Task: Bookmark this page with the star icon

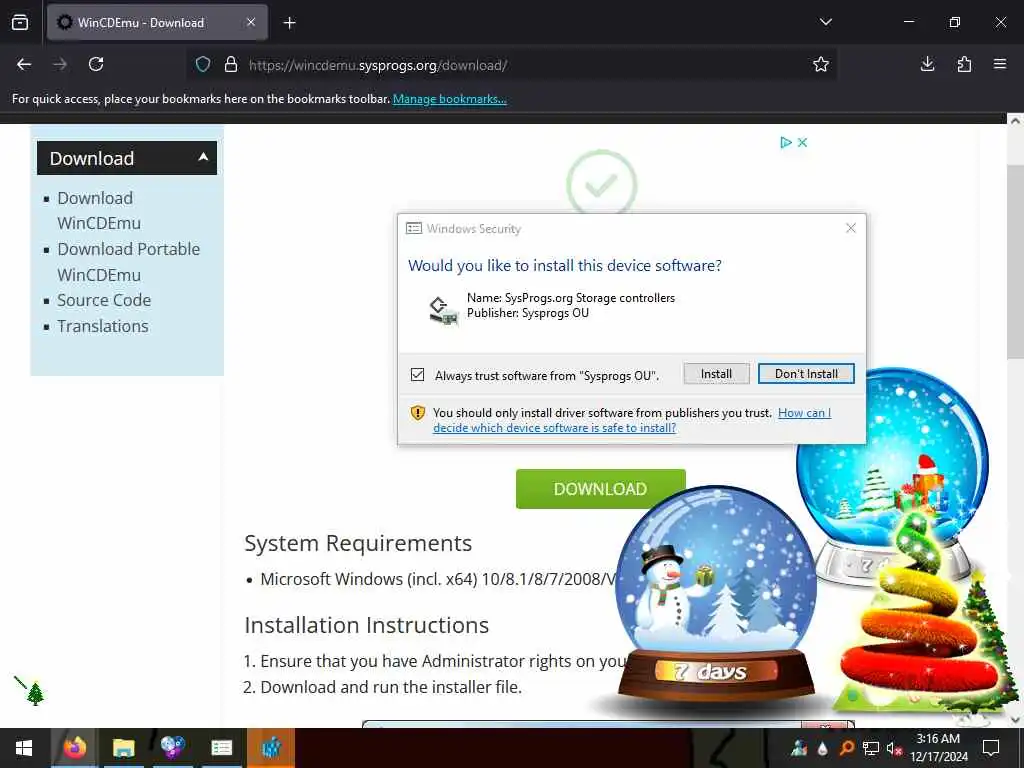Action: pyautogui.click(x=821, y=65)
